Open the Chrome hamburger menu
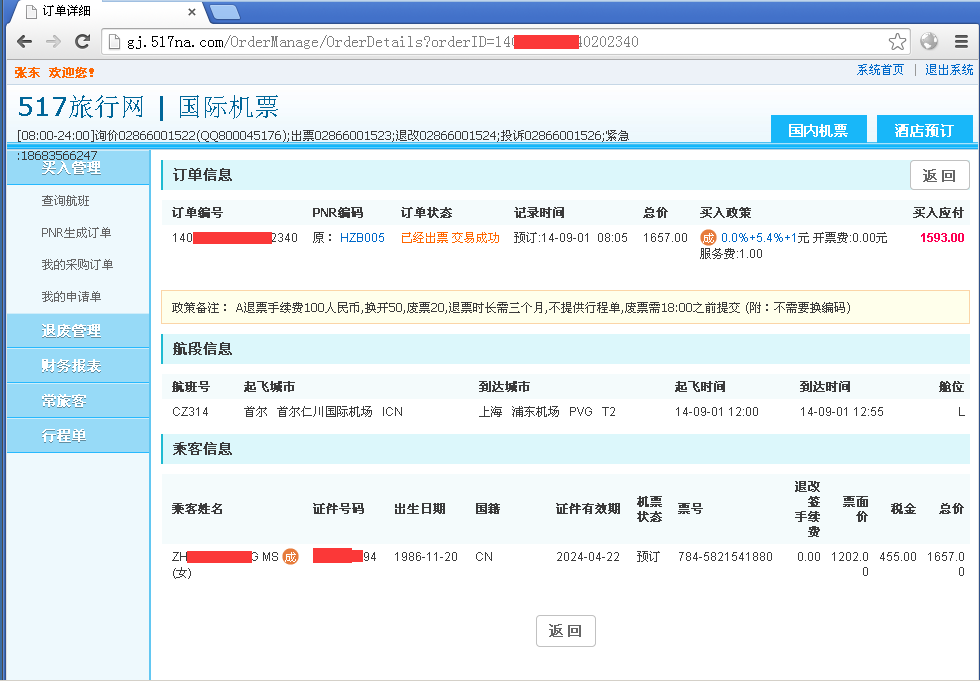The height and width of the screenshot is (681, 980). pyautogui.click(x=961, y=42)
